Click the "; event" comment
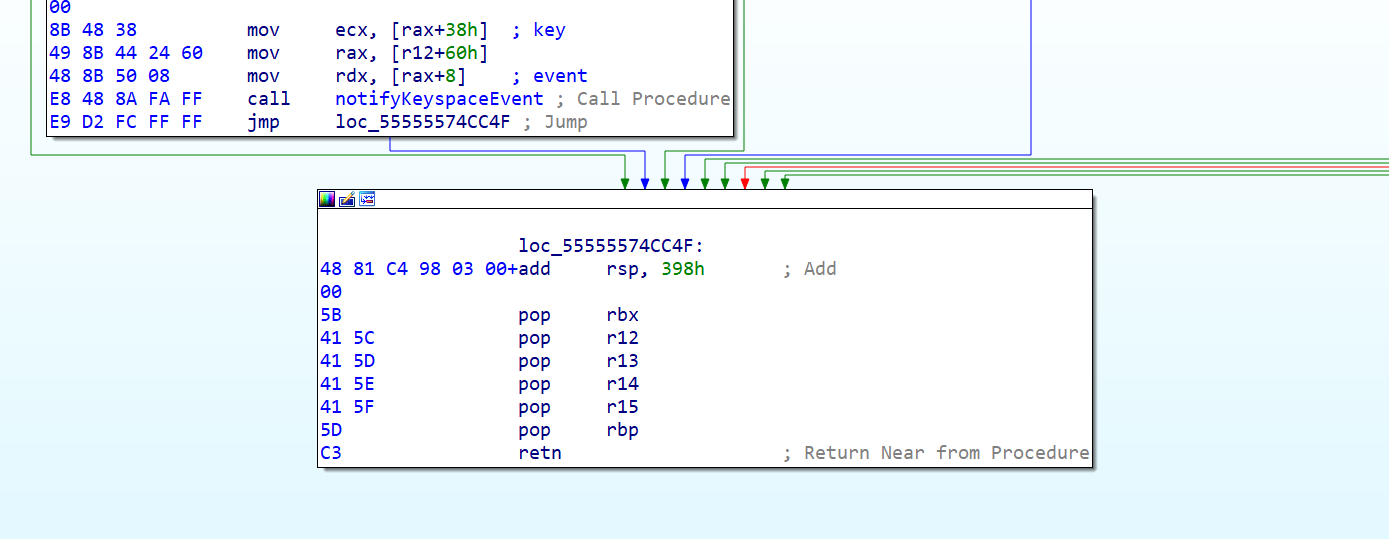1389x539 pixels. (x=549, y=76)
